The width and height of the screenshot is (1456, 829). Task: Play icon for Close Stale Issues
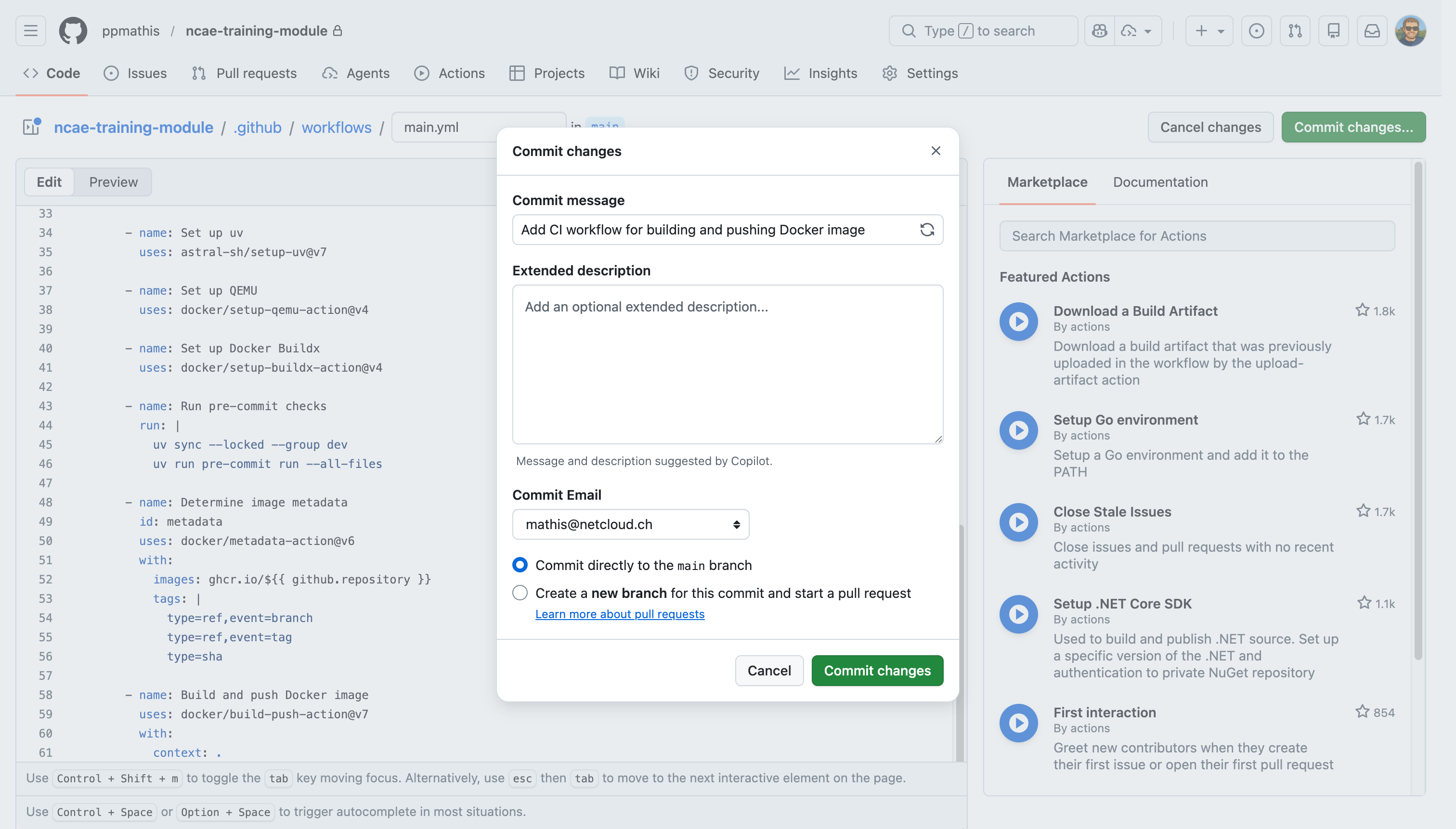tap(1019, 522)
